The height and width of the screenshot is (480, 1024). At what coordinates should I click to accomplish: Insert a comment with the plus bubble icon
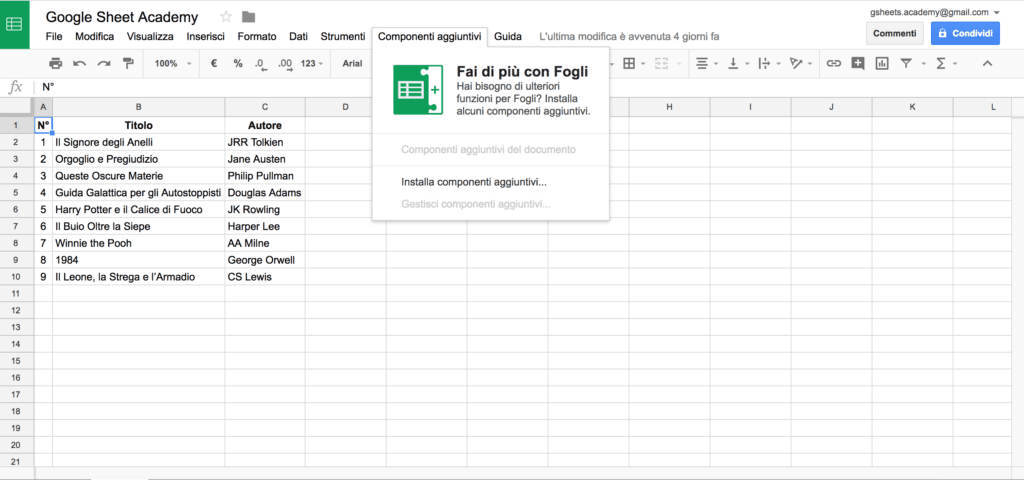click(857, 63)
